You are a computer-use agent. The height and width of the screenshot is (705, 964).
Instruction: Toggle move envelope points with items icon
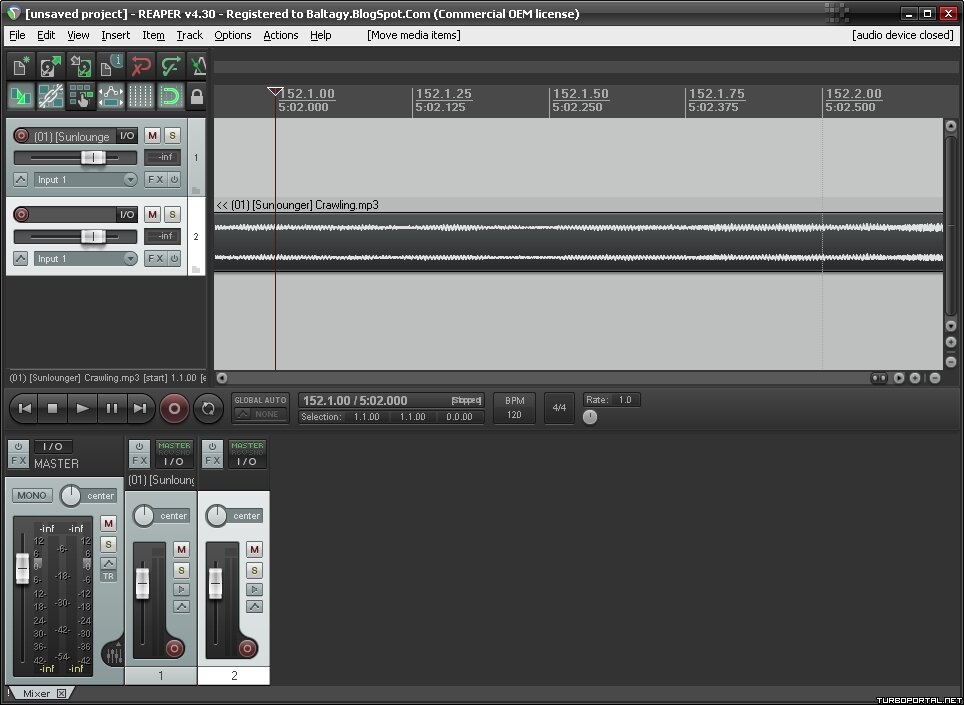point(111,96)
